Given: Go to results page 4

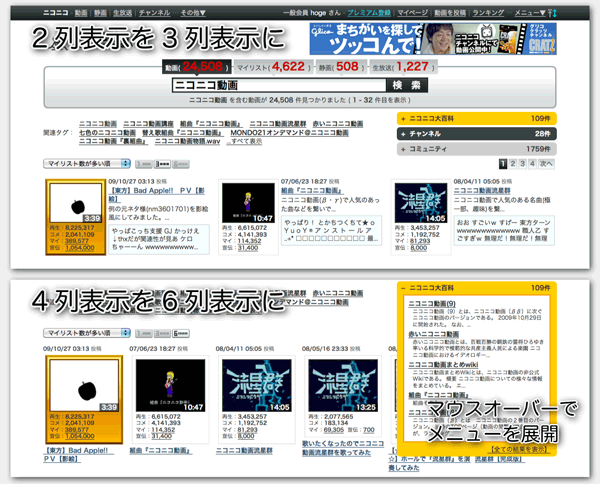Looking at the screenshot, I should 532,164.
